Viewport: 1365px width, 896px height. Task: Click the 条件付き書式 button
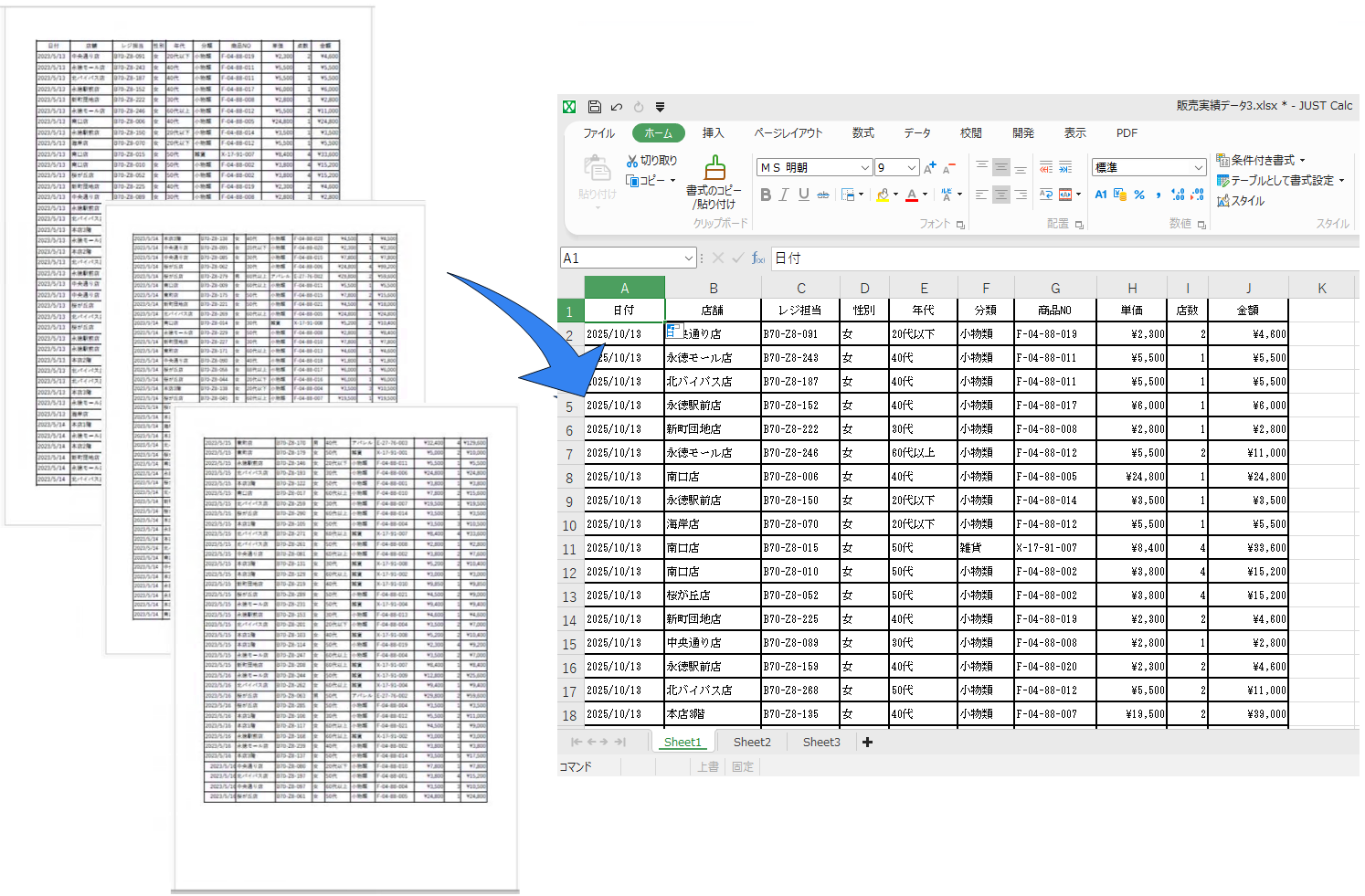(1261, 160)
